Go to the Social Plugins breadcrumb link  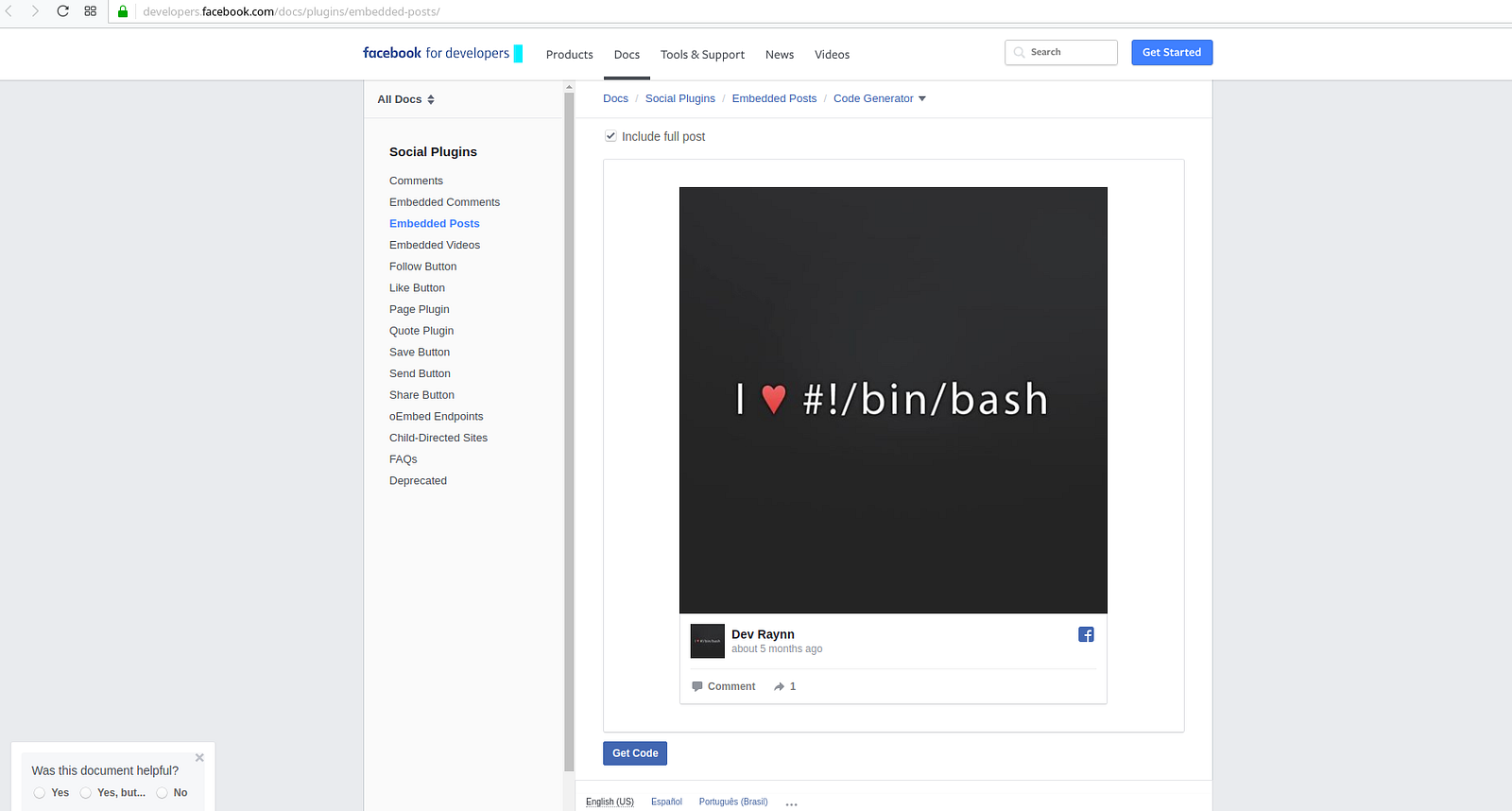(x=680, y=98)
